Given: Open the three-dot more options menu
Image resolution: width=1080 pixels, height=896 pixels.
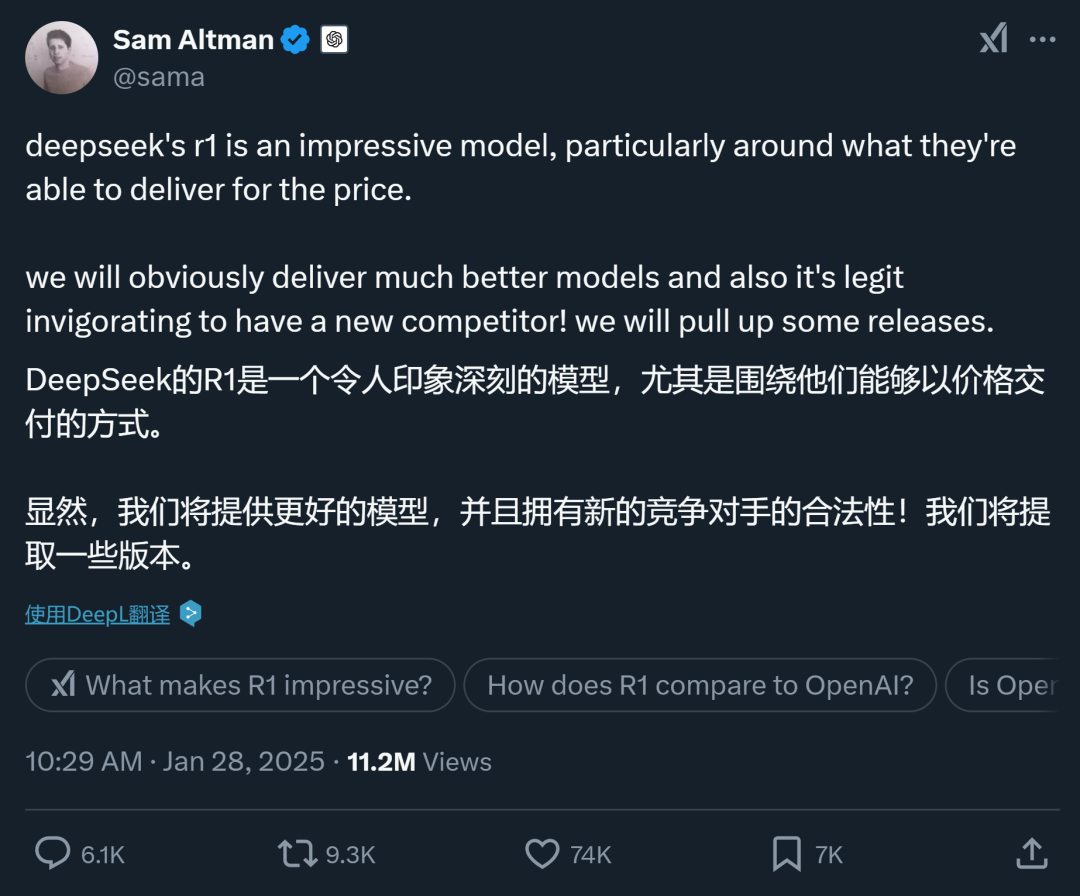Looking at the screenshot, I should click(1043, 40).
